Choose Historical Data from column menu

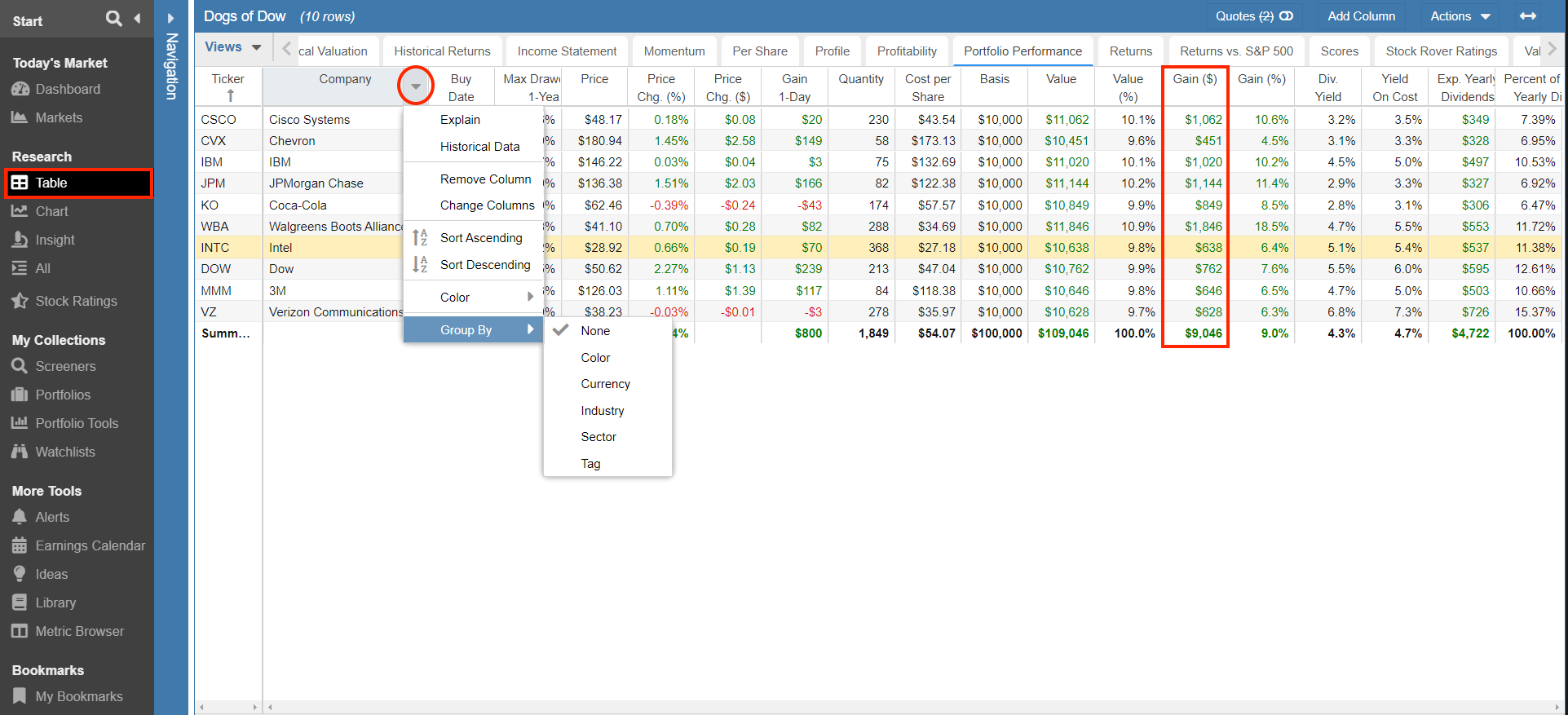[x=473, y=147]
